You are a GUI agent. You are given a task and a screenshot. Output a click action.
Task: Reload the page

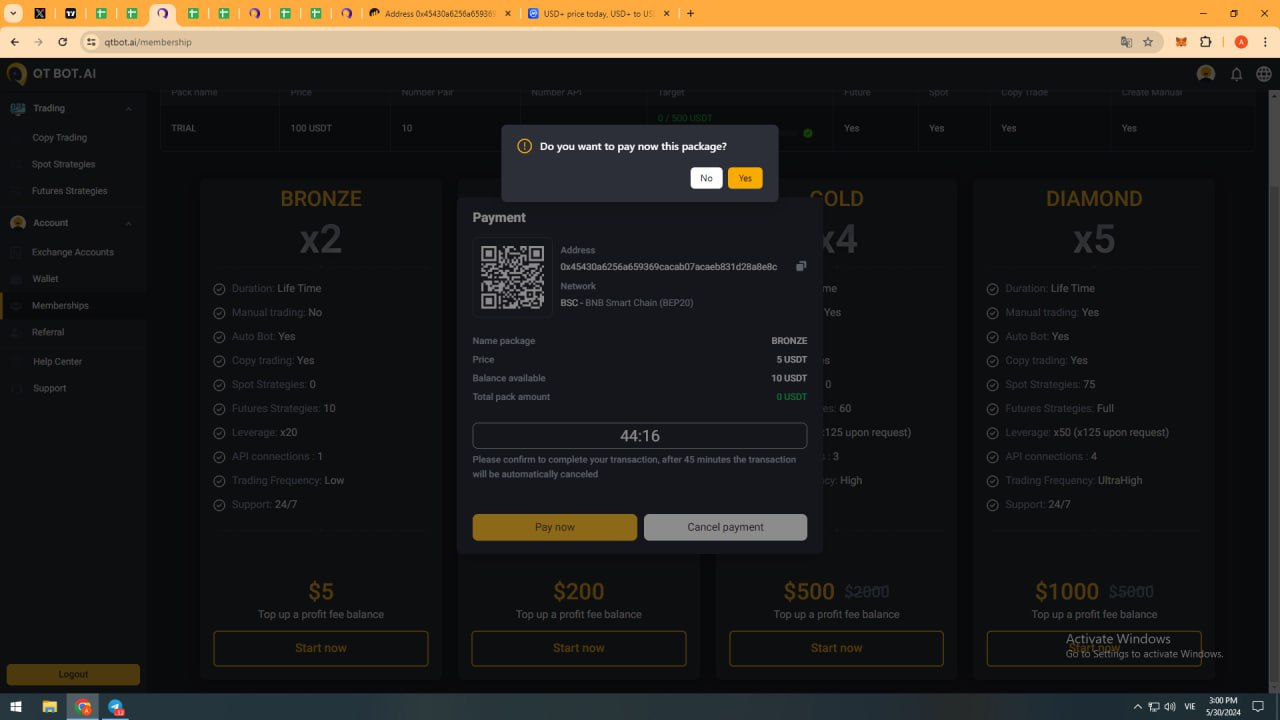pyautogui.click(x=63, y=42)
